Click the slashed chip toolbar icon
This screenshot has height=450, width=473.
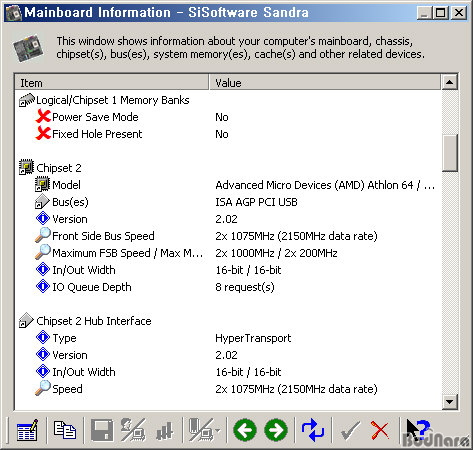(201, 430)
